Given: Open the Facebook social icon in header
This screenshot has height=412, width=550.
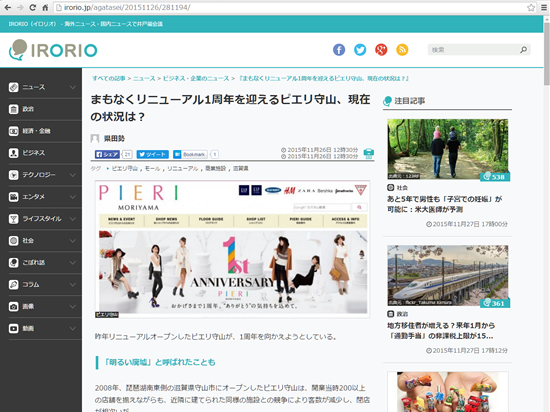Looking at the screenshot, I should point(339,50).
